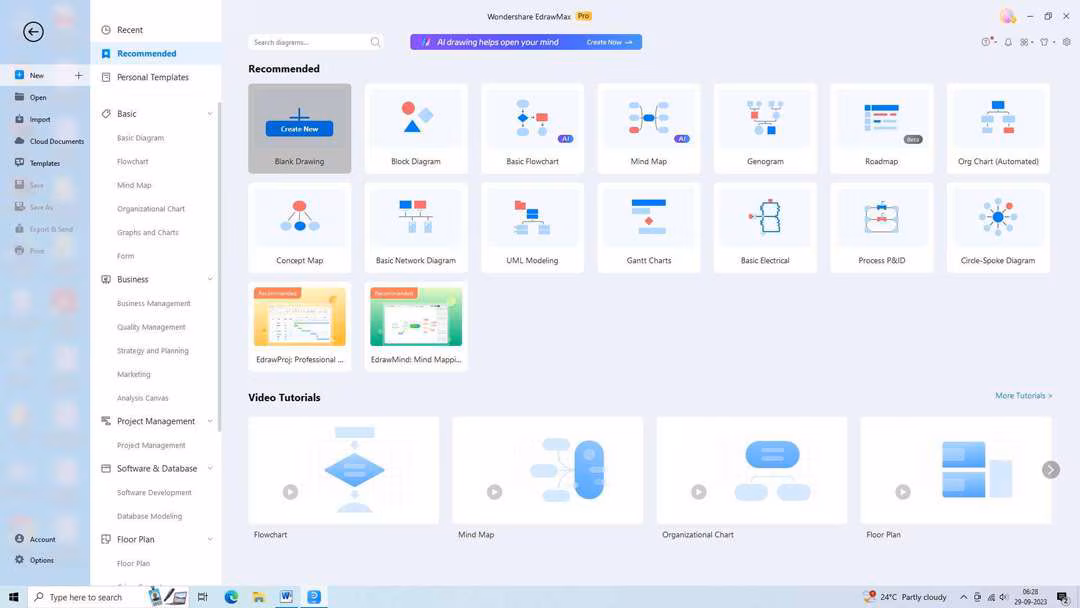Select the Basic Electrical template

click(x=765, y=227)
